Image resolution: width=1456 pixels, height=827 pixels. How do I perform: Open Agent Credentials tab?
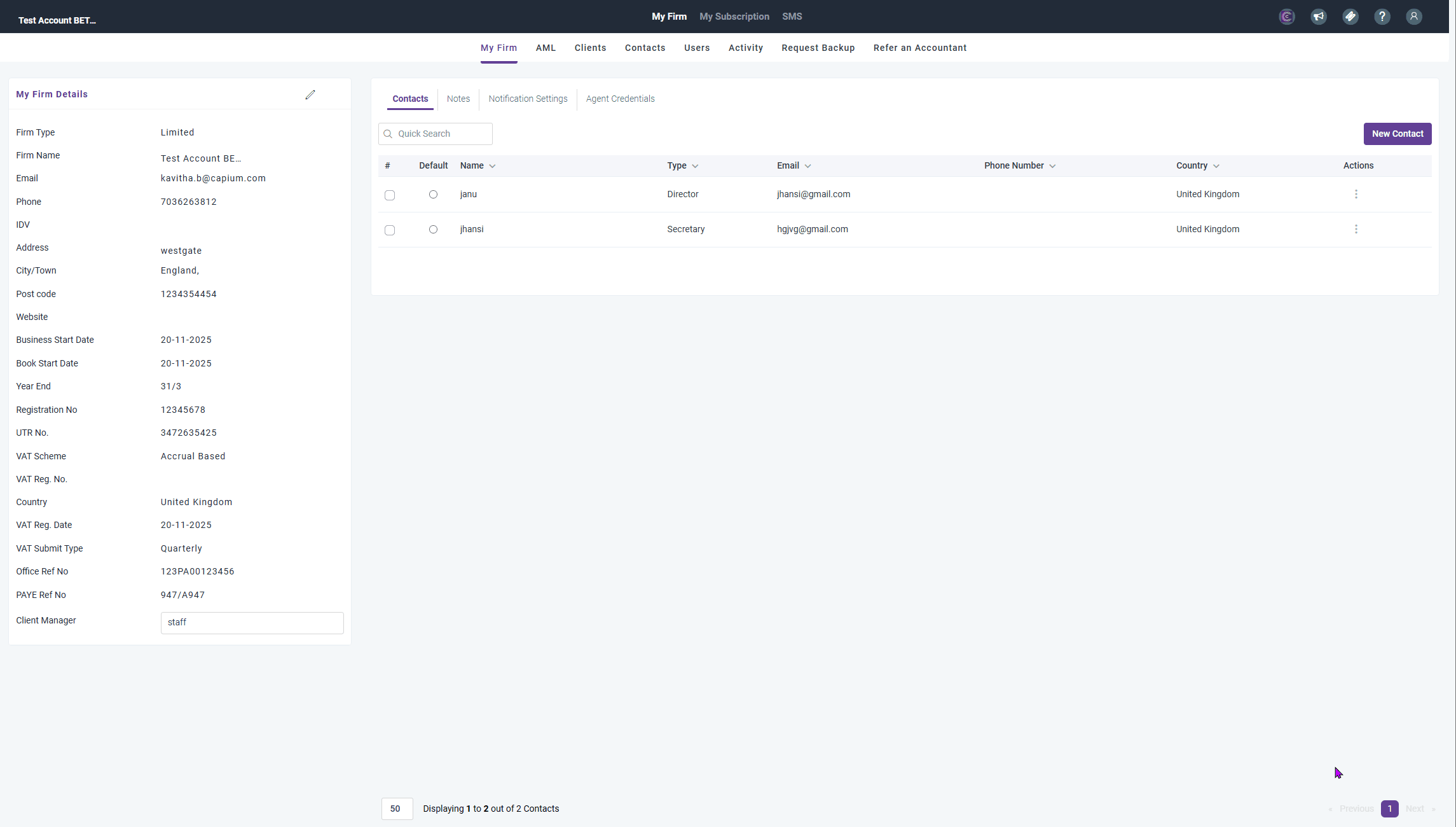pos(620,99)
